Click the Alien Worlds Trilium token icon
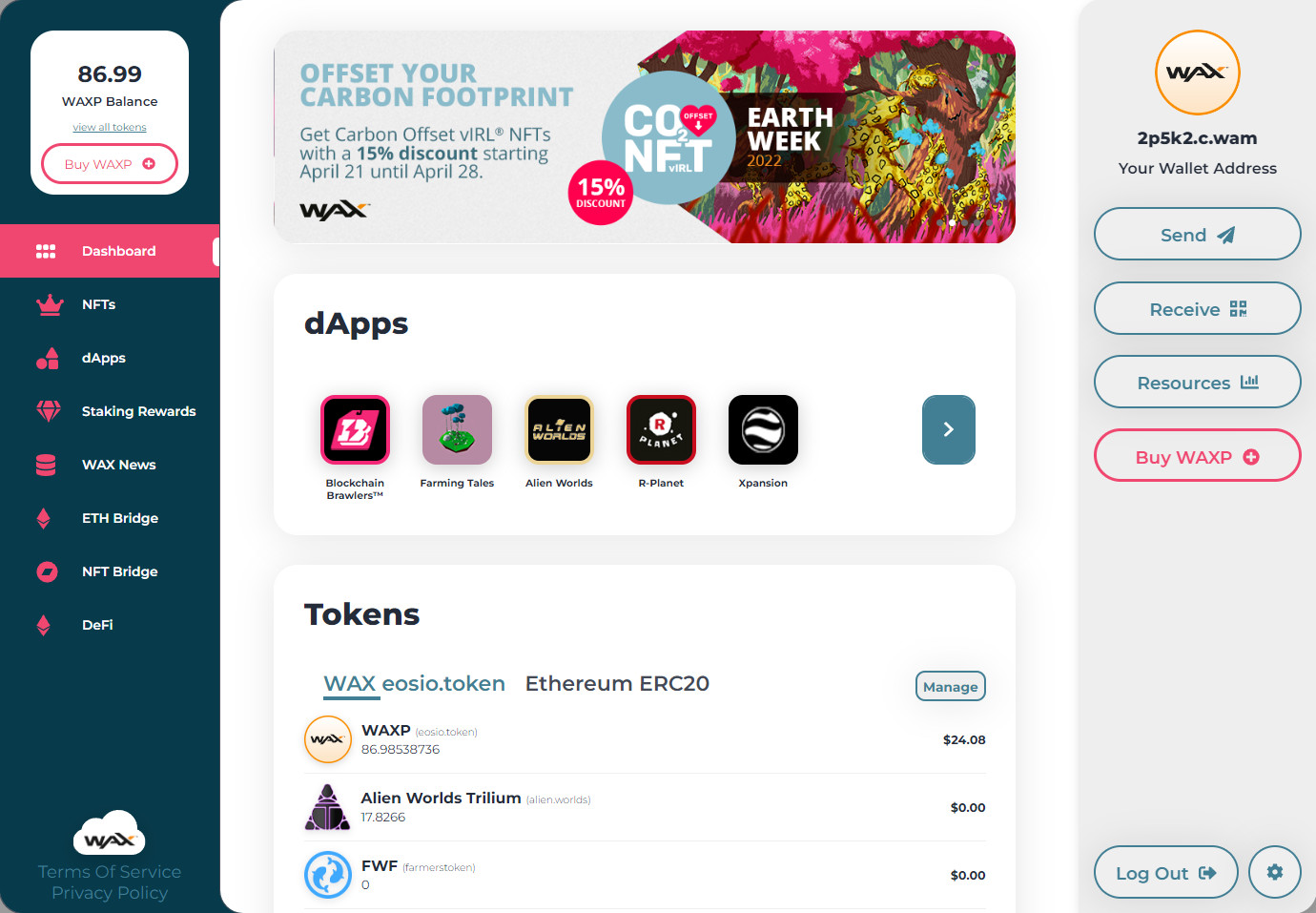This screenshot has width=1316, height=913. click(327, 807)
